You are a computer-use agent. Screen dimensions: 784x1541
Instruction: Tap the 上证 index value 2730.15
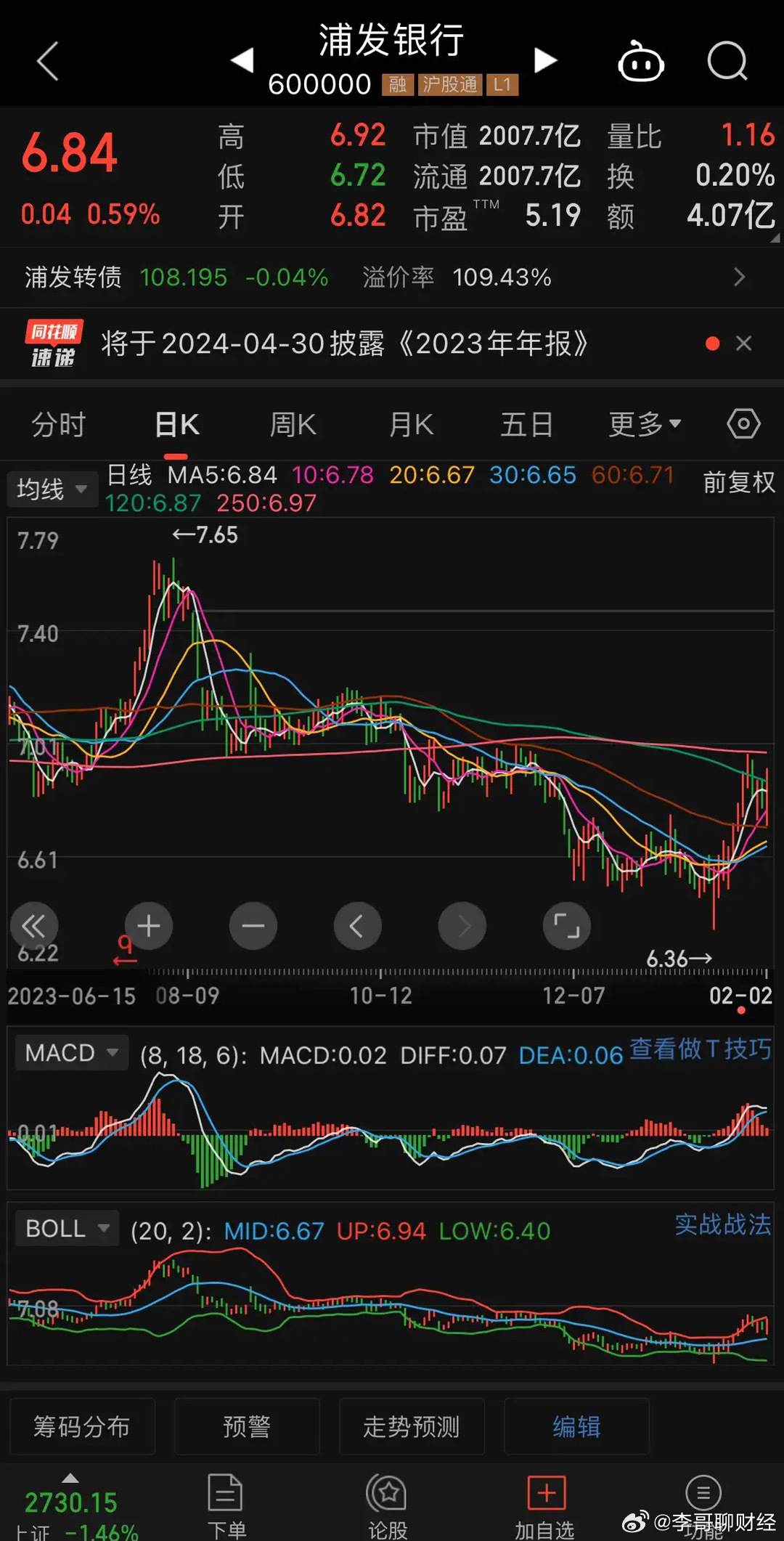point(71,1502)
